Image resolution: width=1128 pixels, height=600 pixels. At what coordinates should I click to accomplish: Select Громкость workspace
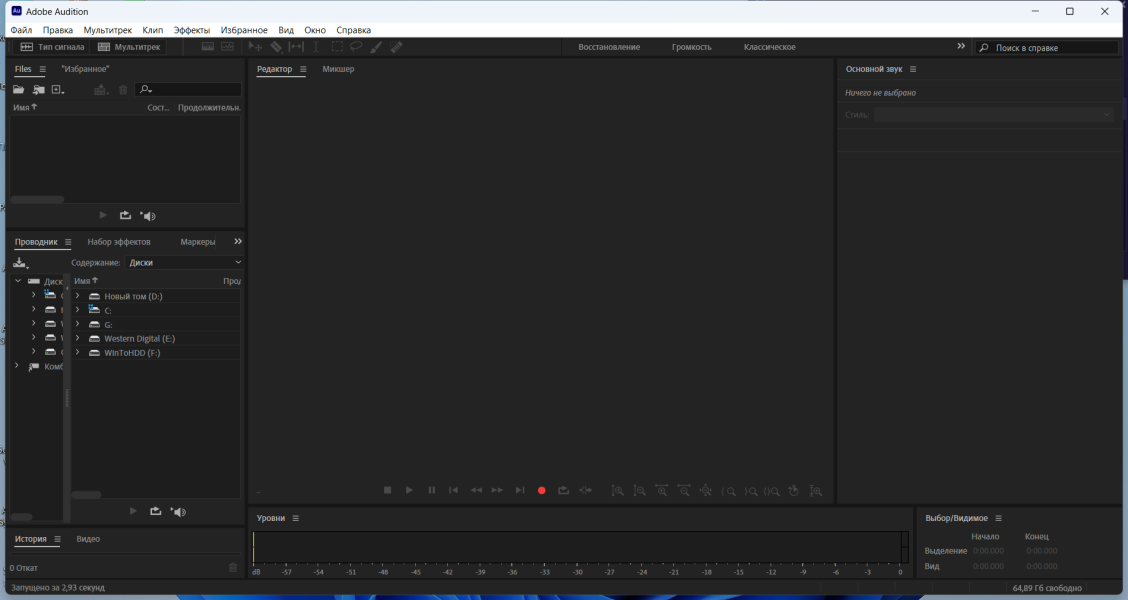[691, 47]
